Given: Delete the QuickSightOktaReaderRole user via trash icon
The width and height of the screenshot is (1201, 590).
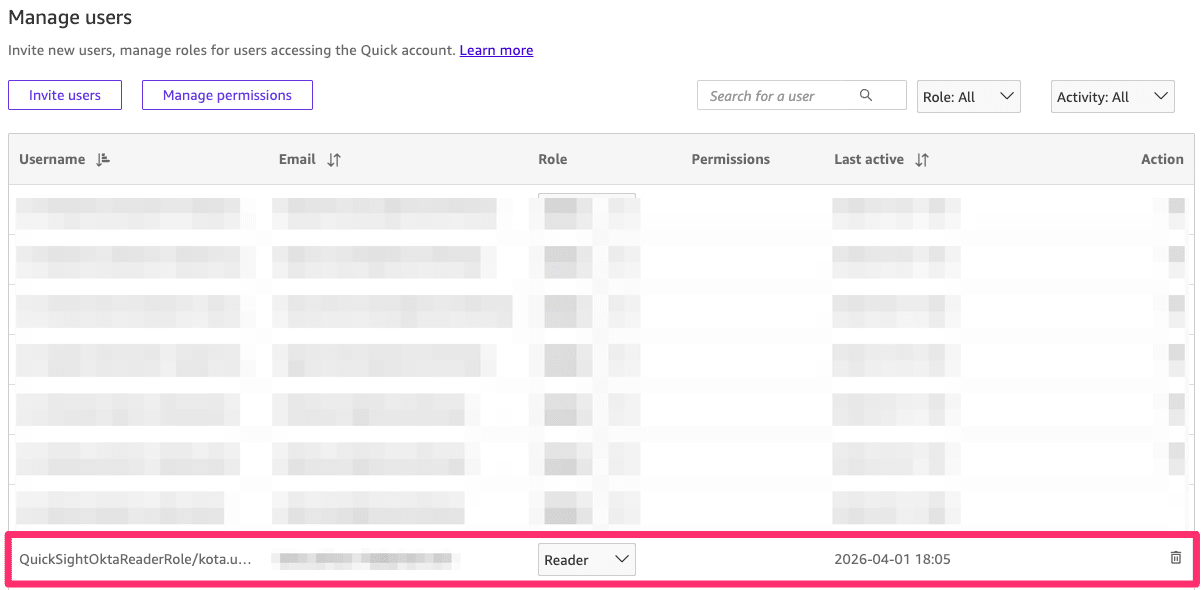Looking at the screenshot, I should point(1175,558).
